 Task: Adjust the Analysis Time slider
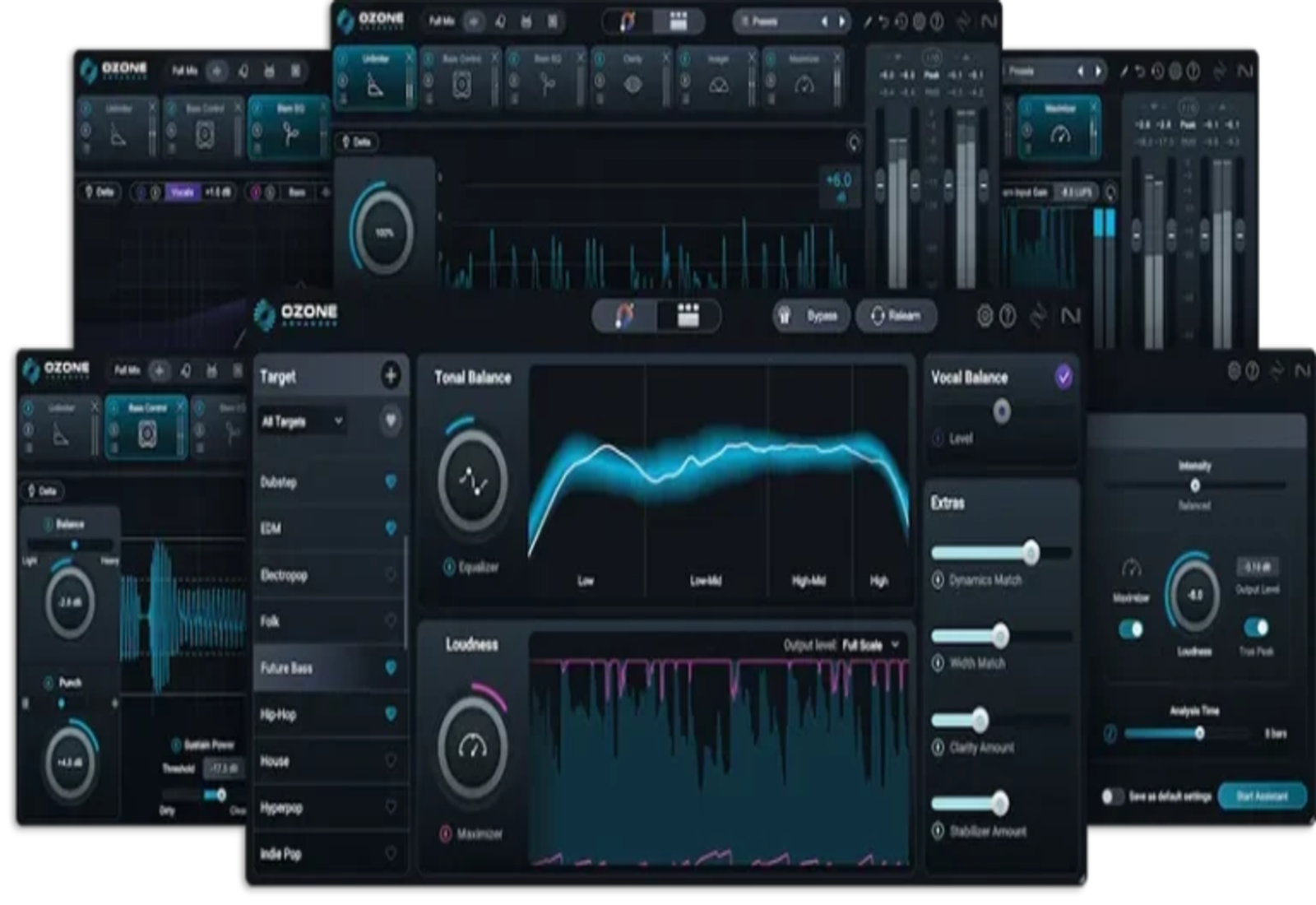(x=1200, y=734)
